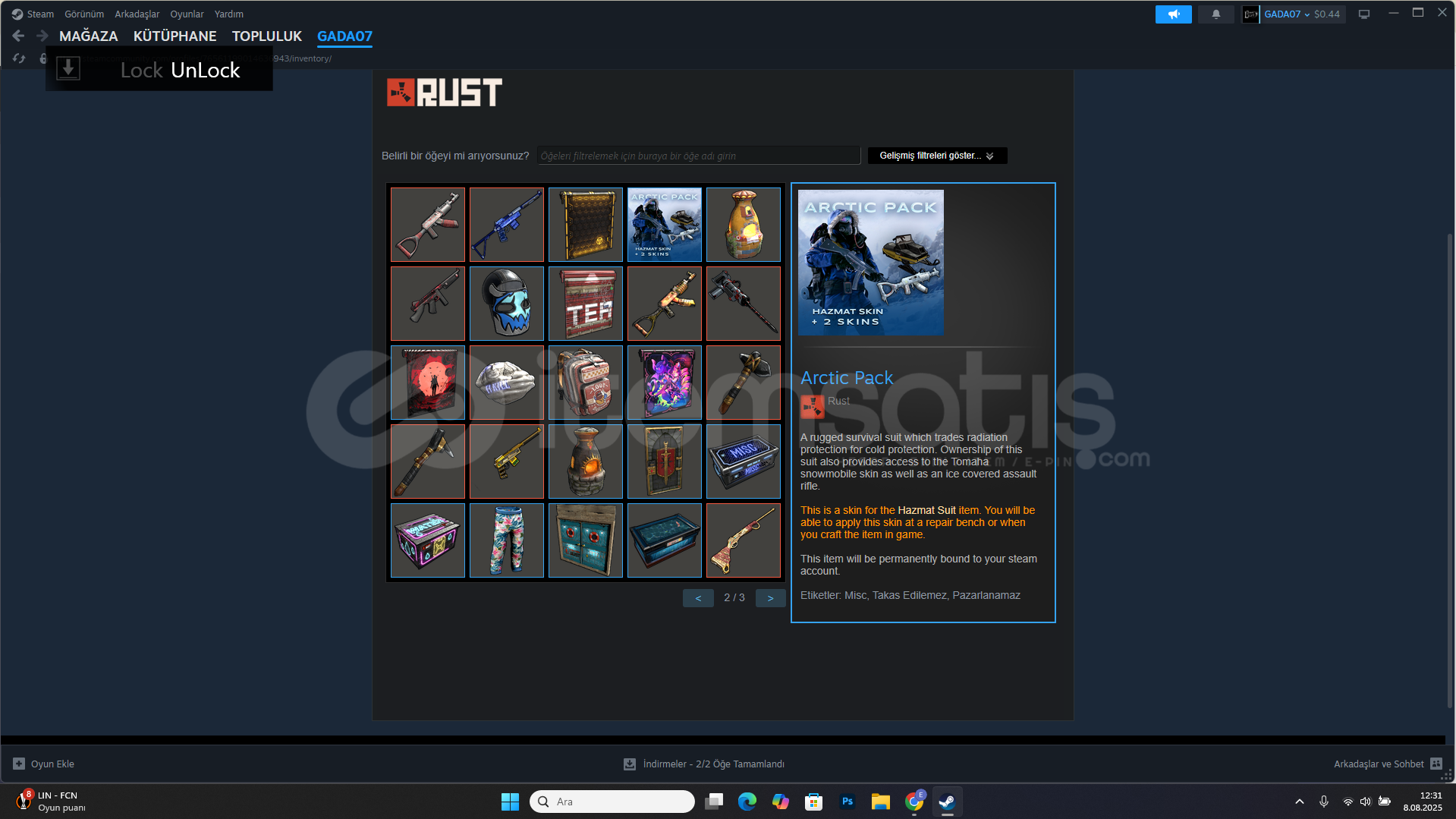Reload the page with the refresh icon

click(x=19, y=58)
